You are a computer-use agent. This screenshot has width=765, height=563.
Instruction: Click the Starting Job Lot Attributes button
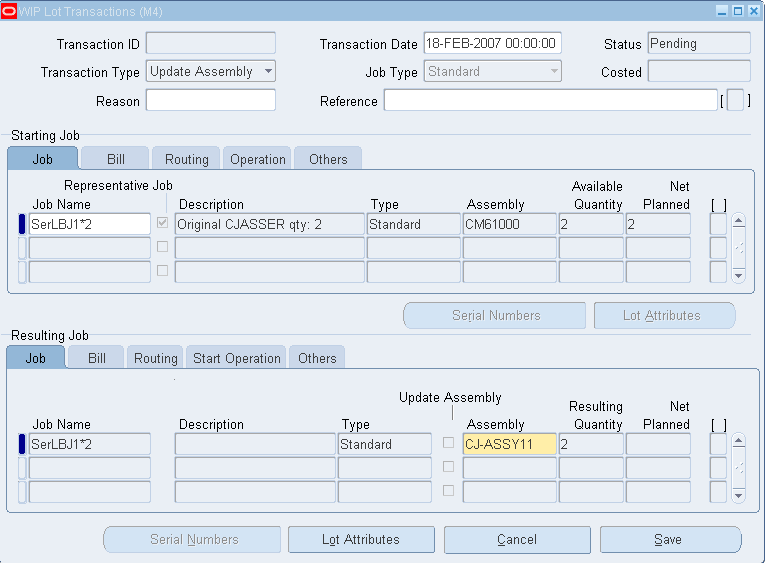coord(664,315)
